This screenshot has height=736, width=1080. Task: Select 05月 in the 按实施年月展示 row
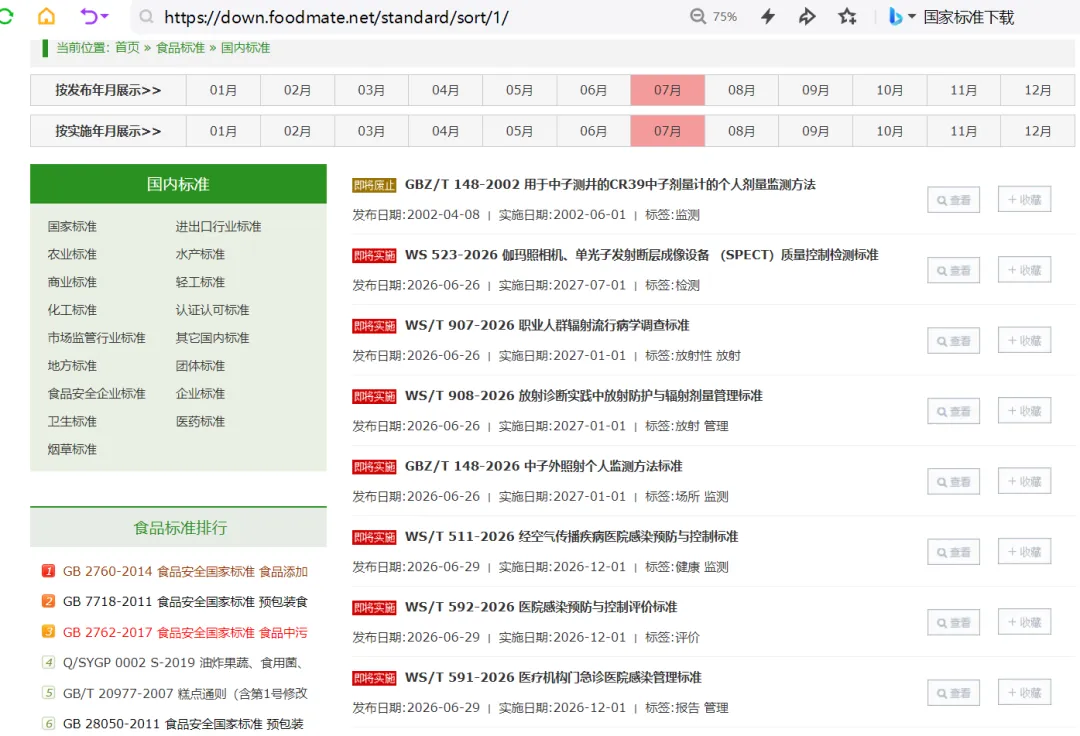(x=519, y=131)
